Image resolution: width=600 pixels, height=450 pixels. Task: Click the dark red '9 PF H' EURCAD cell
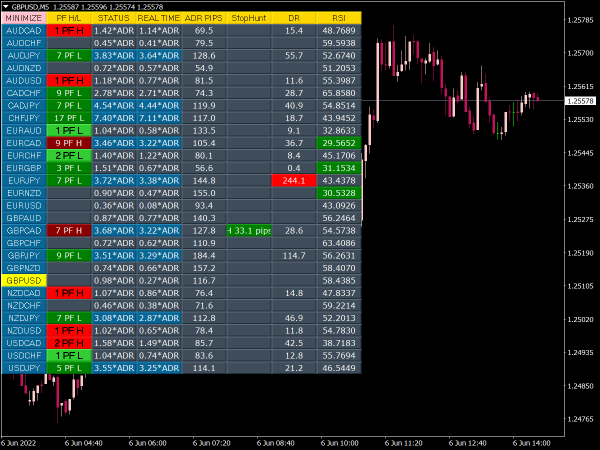coord(69,143)
